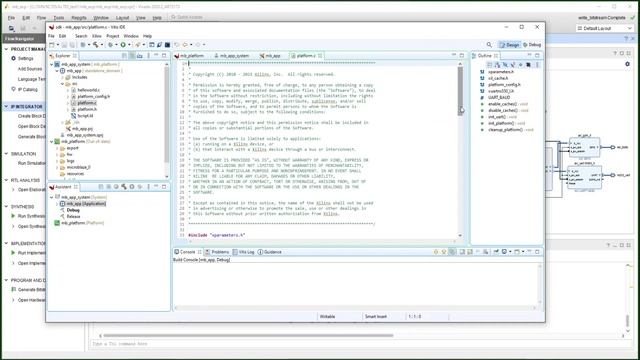The image size is (640, 360).
Task: Click the Debug bug icon in Vitis toolbar
Action: click(x=110, y=45)
